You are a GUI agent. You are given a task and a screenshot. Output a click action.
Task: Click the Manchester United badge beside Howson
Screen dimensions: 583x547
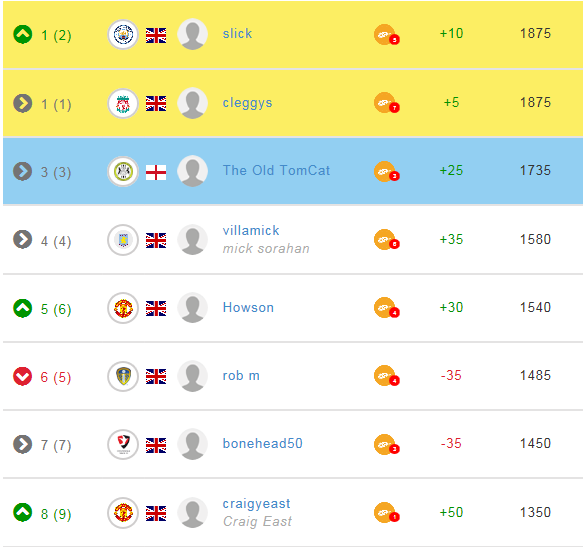click(x=123, y=308)
